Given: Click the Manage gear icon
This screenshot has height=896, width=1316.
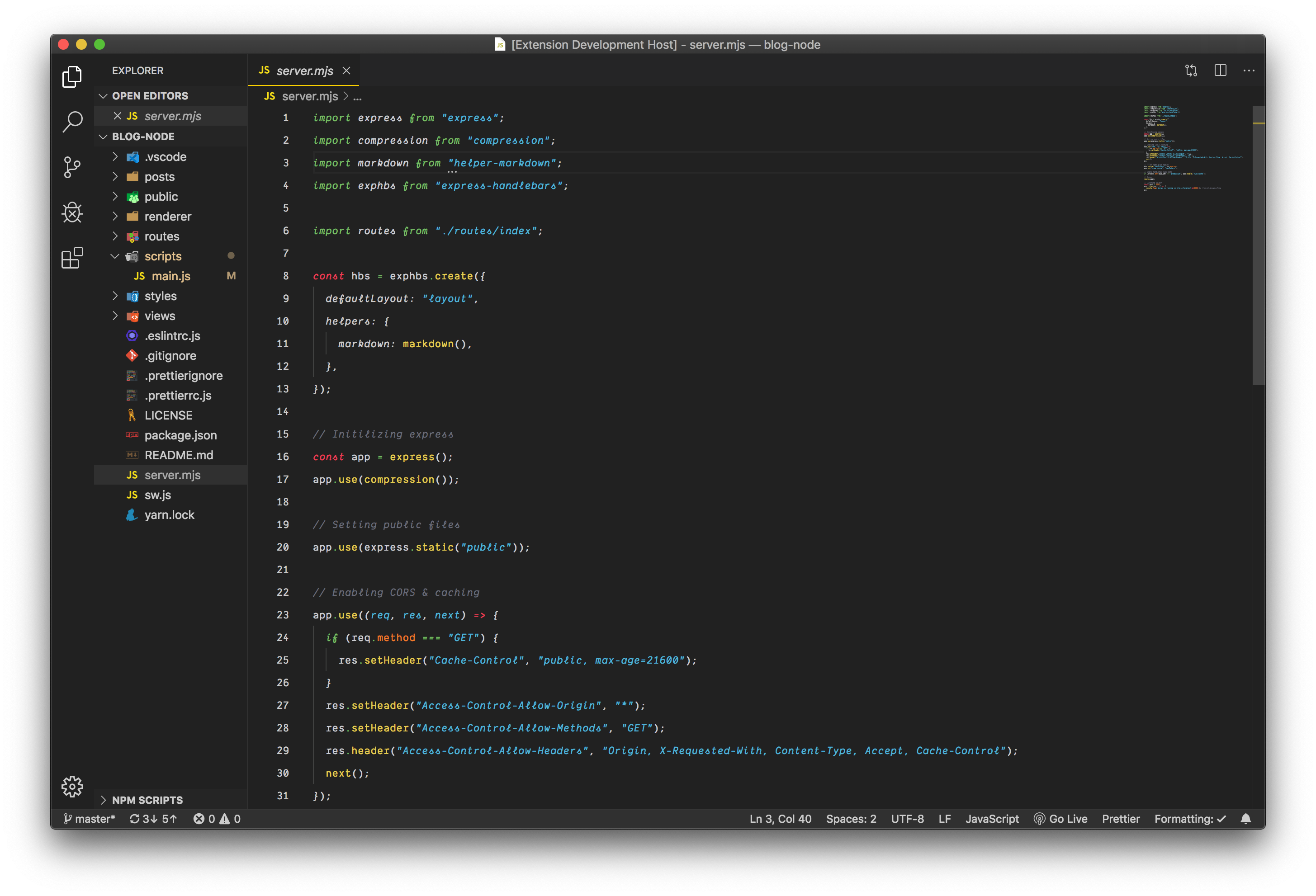Looking at the screenshot, I should (72, 786).
